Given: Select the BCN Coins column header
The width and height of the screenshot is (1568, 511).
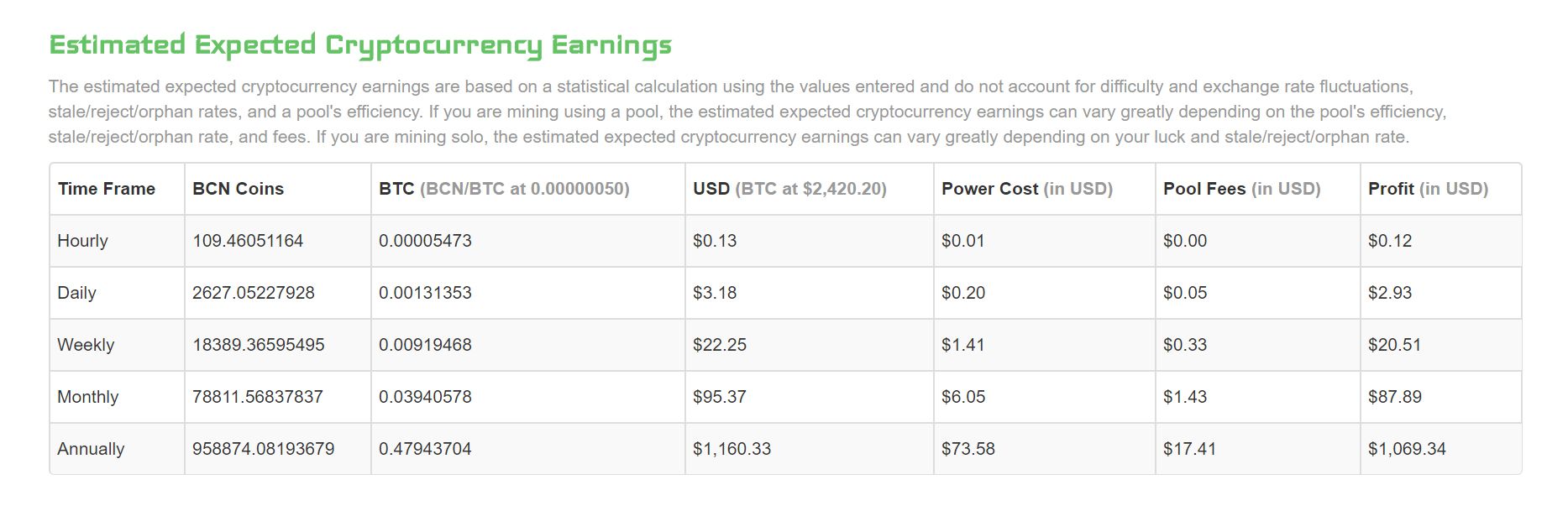Looking at the screenshot, I should [239, 189].
